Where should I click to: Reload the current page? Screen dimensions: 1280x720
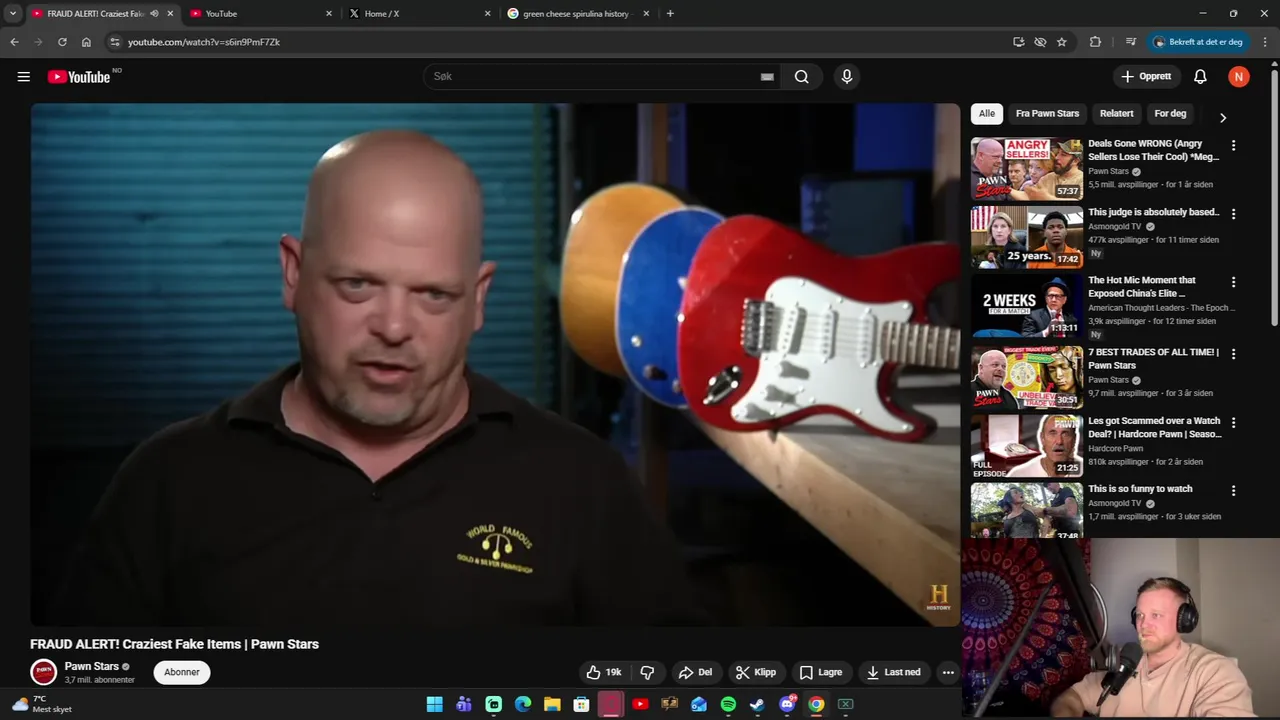62,42
